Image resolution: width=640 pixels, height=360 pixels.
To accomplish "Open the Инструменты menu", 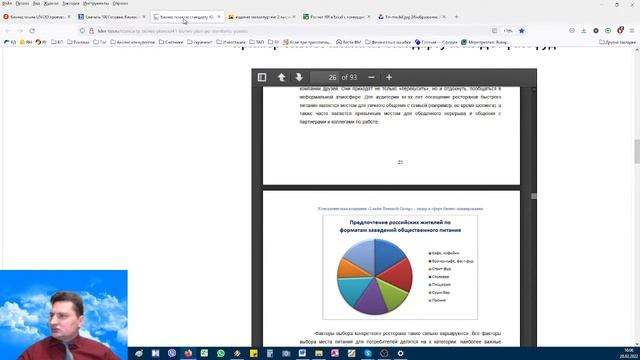I will [x=96, y=3].
